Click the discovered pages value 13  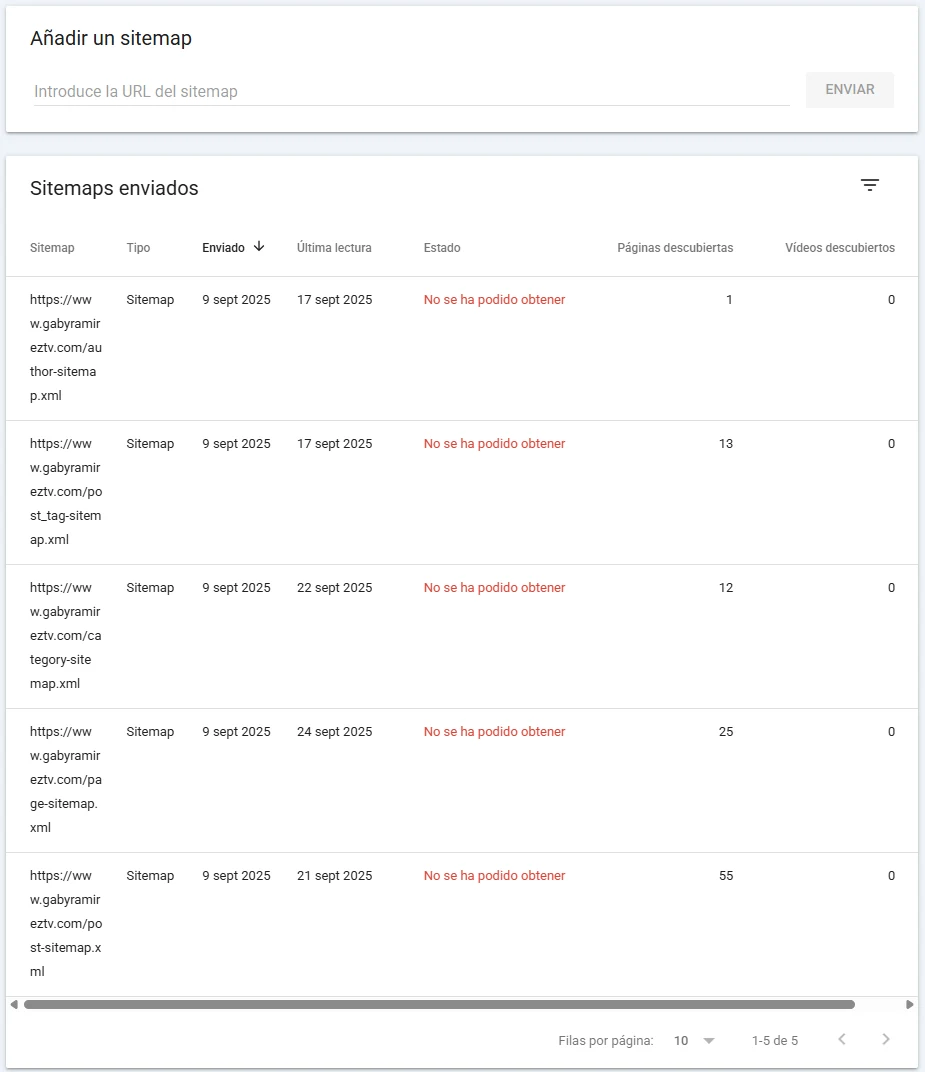click(725, 444)
